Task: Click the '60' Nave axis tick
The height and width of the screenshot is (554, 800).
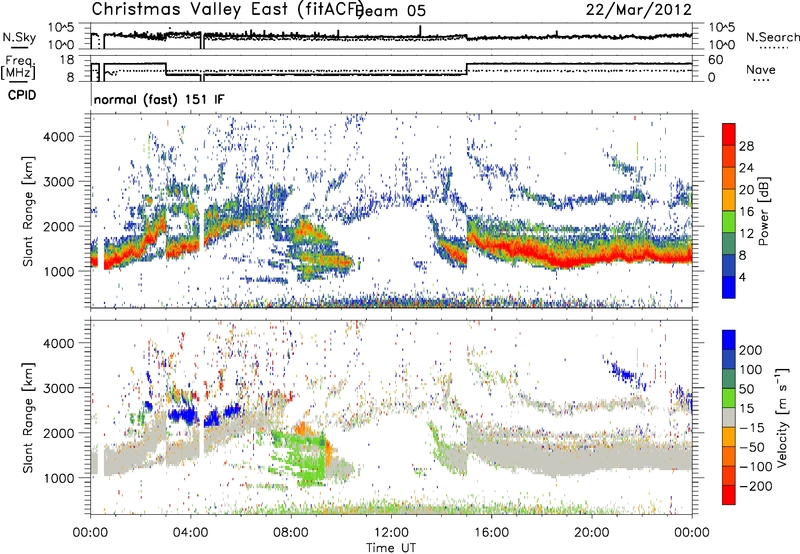Action: click(716, 60)
